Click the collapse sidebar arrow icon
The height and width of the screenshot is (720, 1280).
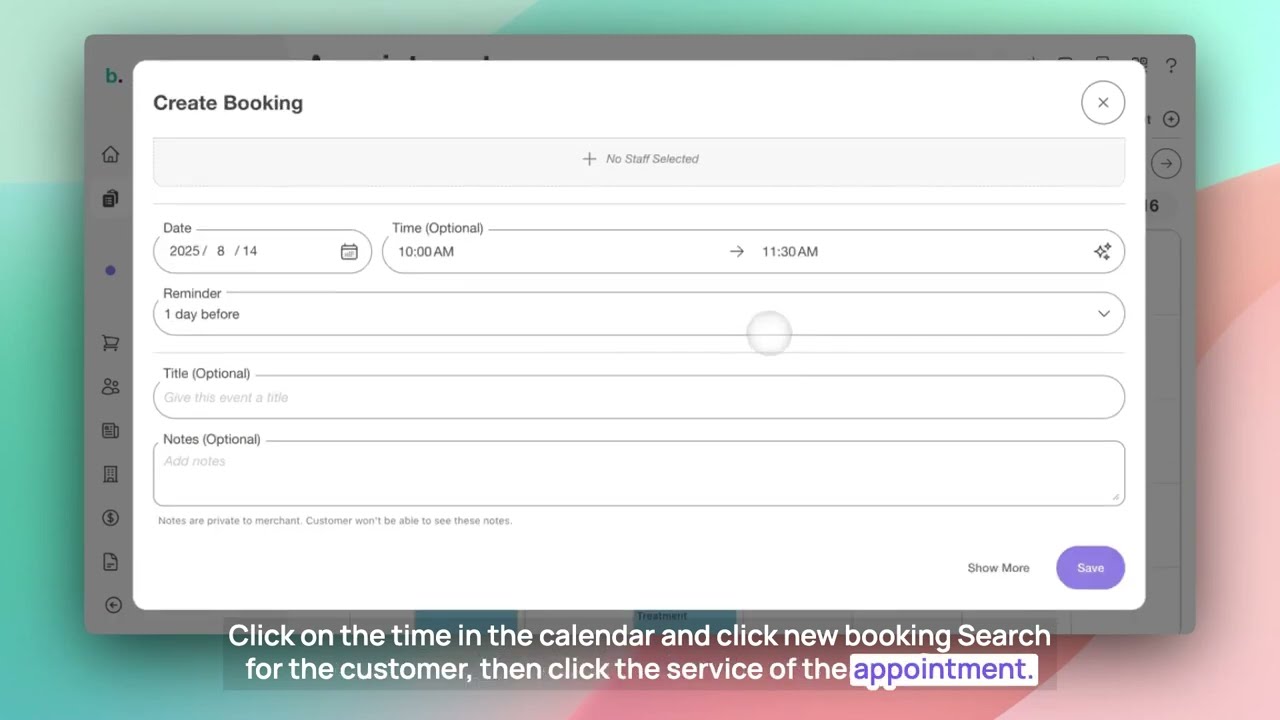113,604
